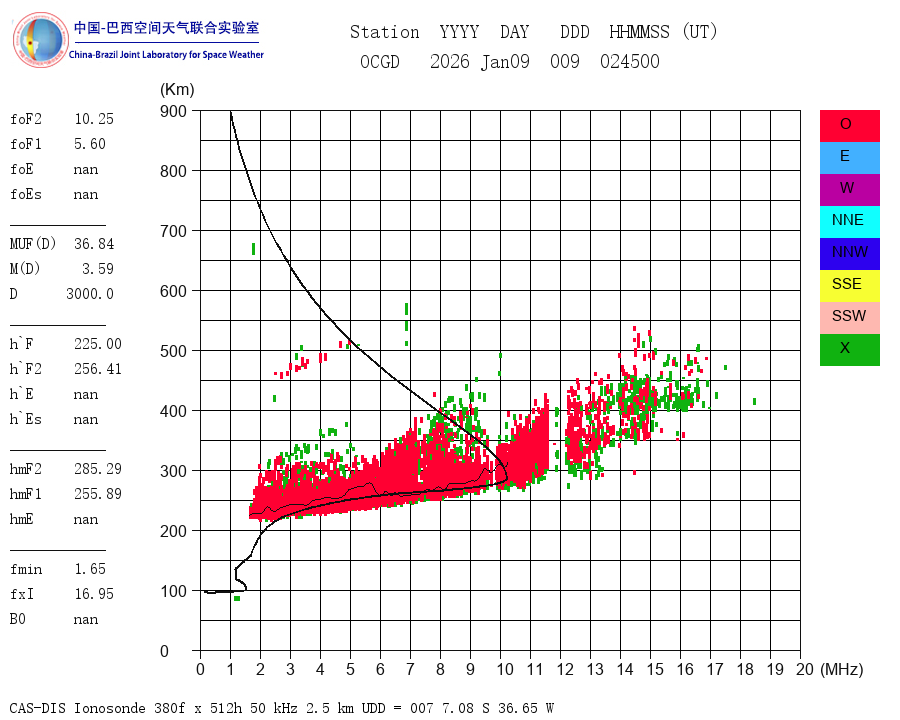
Task: Click the MUF(D) value 36.84
Action: 94,244
